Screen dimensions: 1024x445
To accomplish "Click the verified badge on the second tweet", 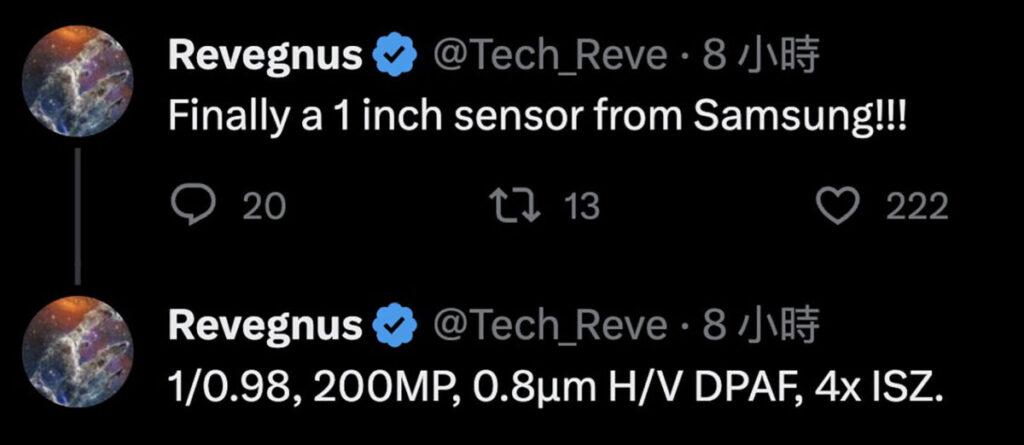I will 395,325.
